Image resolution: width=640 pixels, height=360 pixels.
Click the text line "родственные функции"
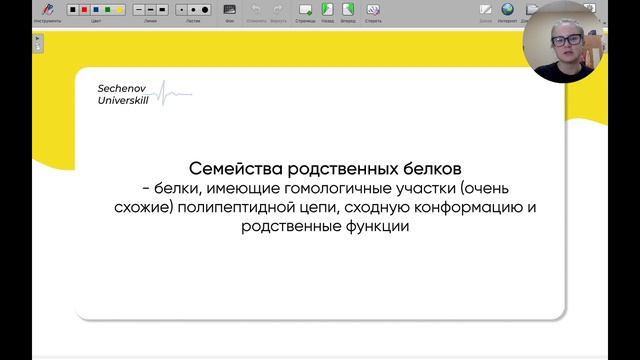(x=325, y=226)
